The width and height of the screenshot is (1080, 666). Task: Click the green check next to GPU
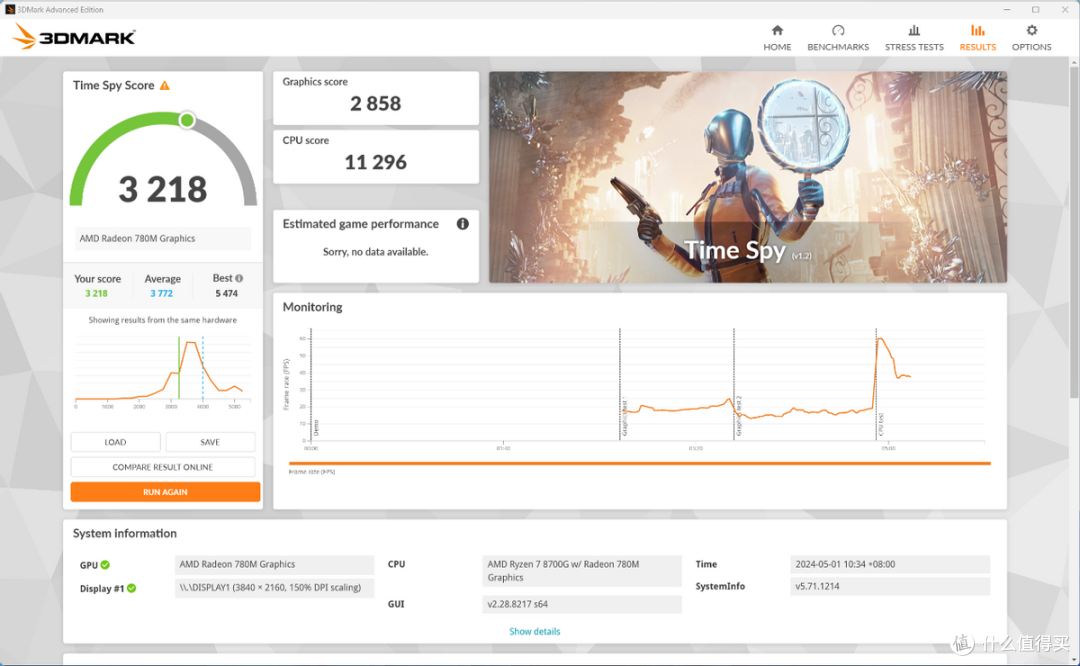tap(105, 565)
